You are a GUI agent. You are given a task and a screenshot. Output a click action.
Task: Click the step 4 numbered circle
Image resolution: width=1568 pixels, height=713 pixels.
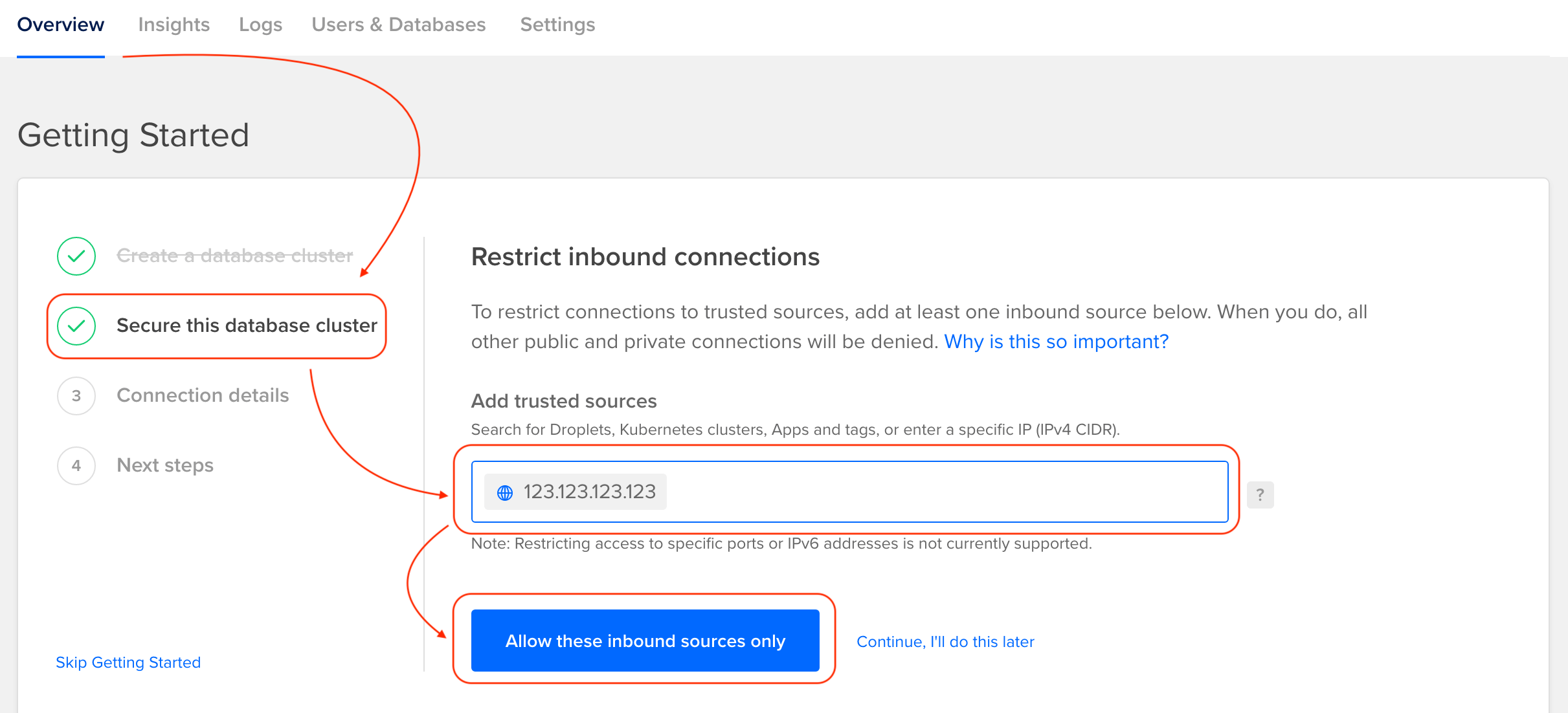coord(76,465)
